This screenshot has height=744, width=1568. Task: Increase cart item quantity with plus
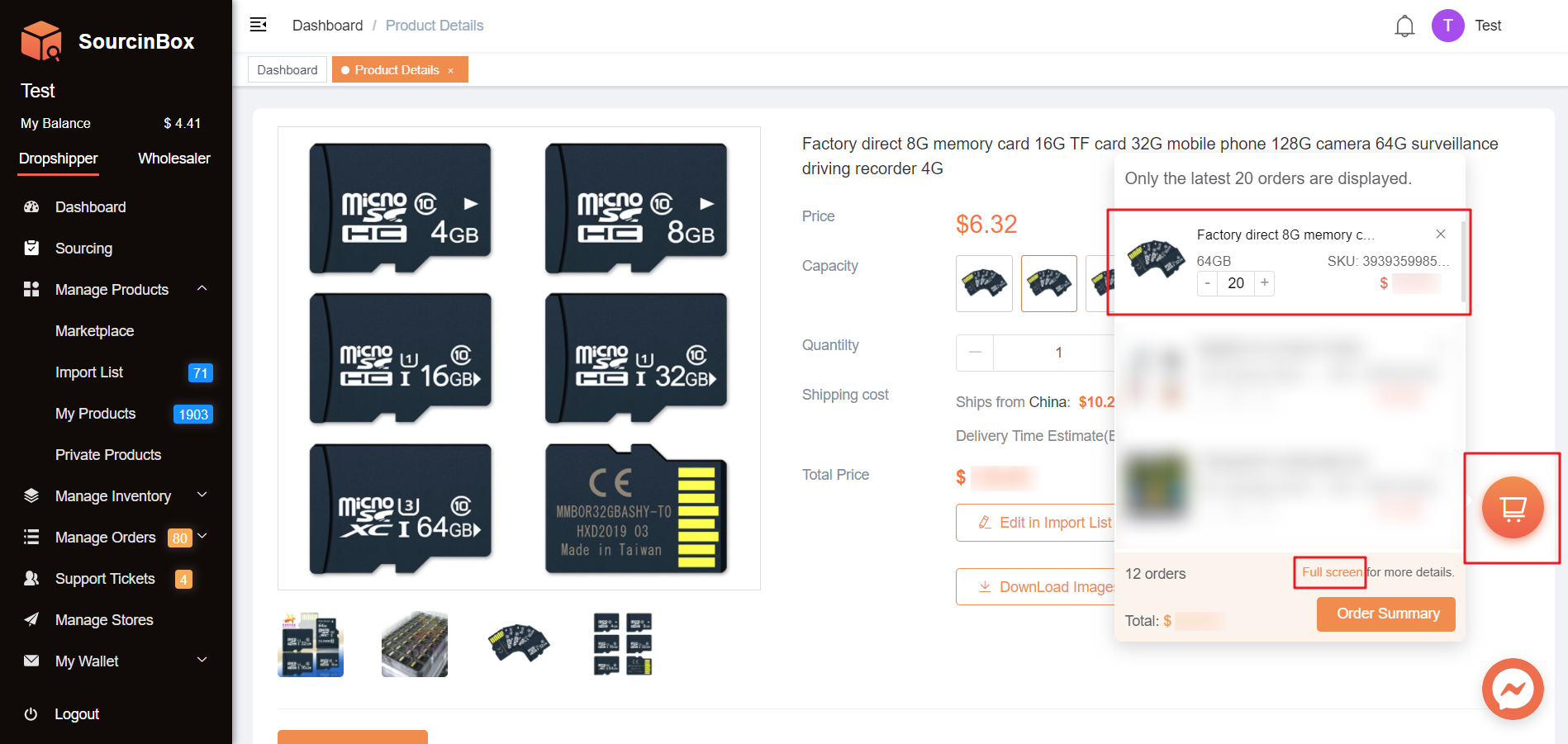[x=1264, y=283]
